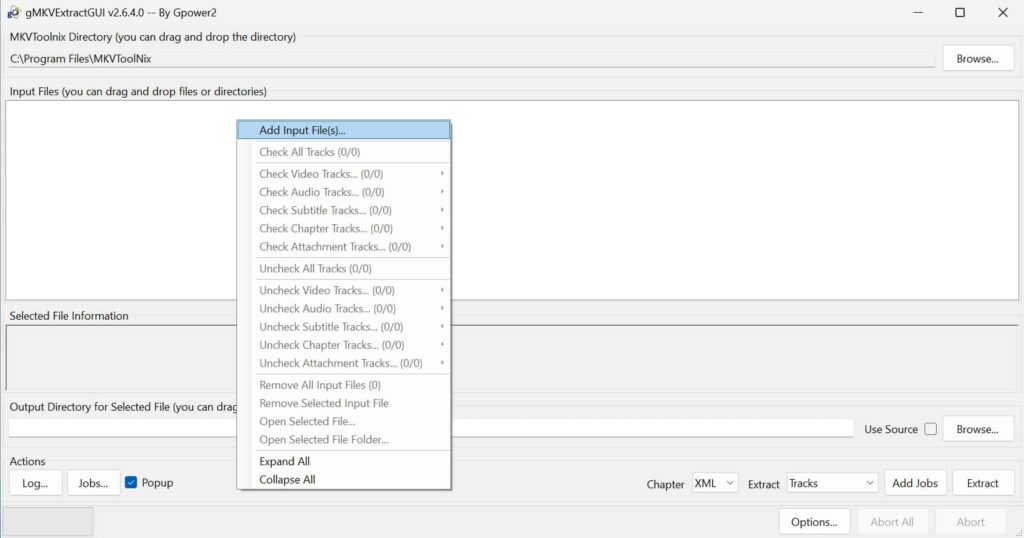The image size is (1024, 538).
Task: Toggle the Popup checkbox
Action: tap(131, 483)
